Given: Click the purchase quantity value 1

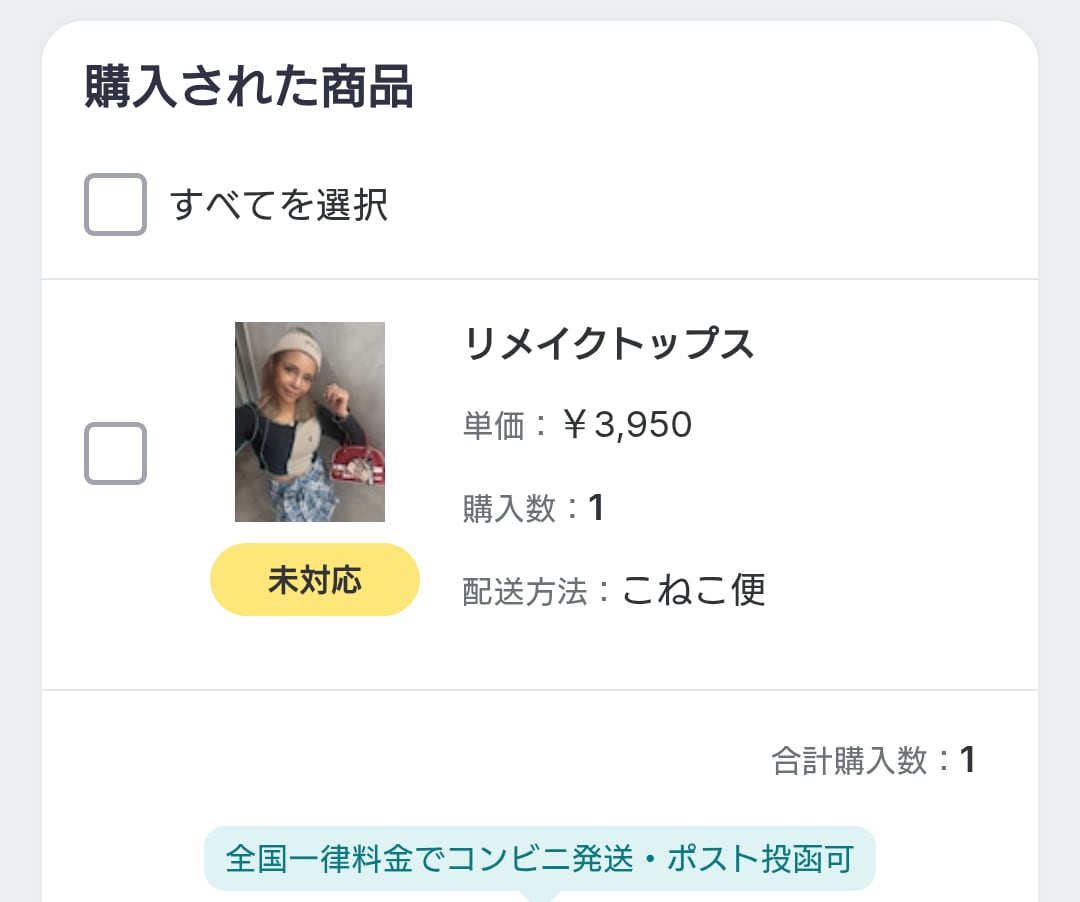Looking at the screenshot, I should point(596,508).
